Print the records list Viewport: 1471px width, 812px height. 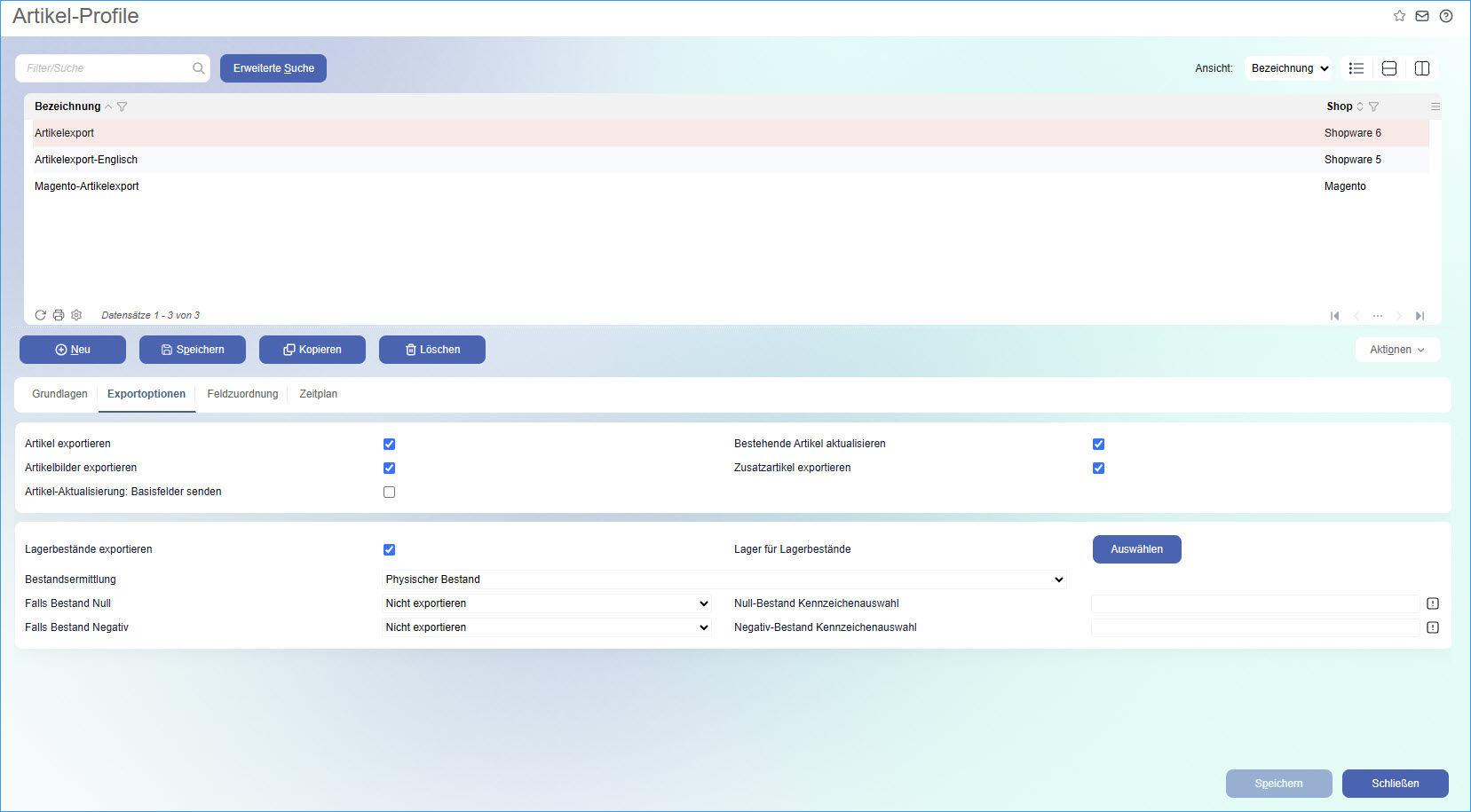pyautogui.click(x=59, y=315)
